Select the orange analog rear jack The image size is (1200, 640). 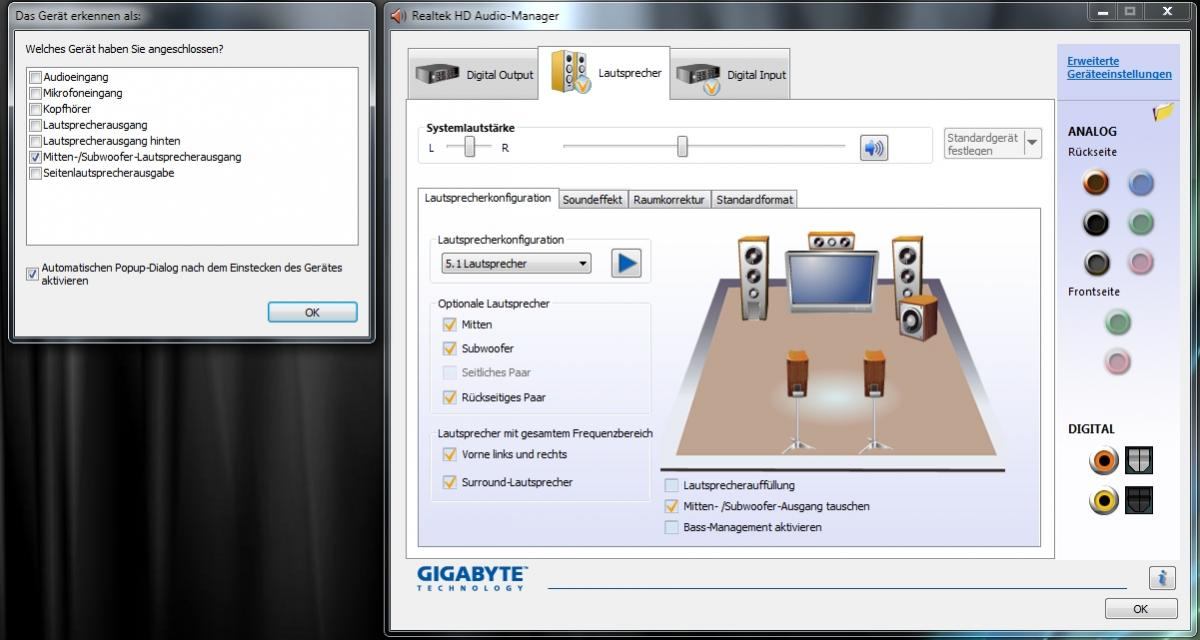tap(1096, 183)
